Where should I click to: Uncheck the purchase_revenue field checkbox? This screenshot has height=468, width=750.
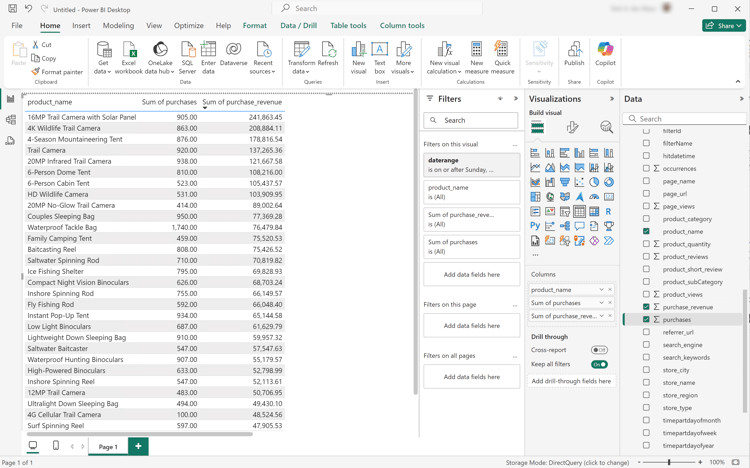[x=646, y=307]
